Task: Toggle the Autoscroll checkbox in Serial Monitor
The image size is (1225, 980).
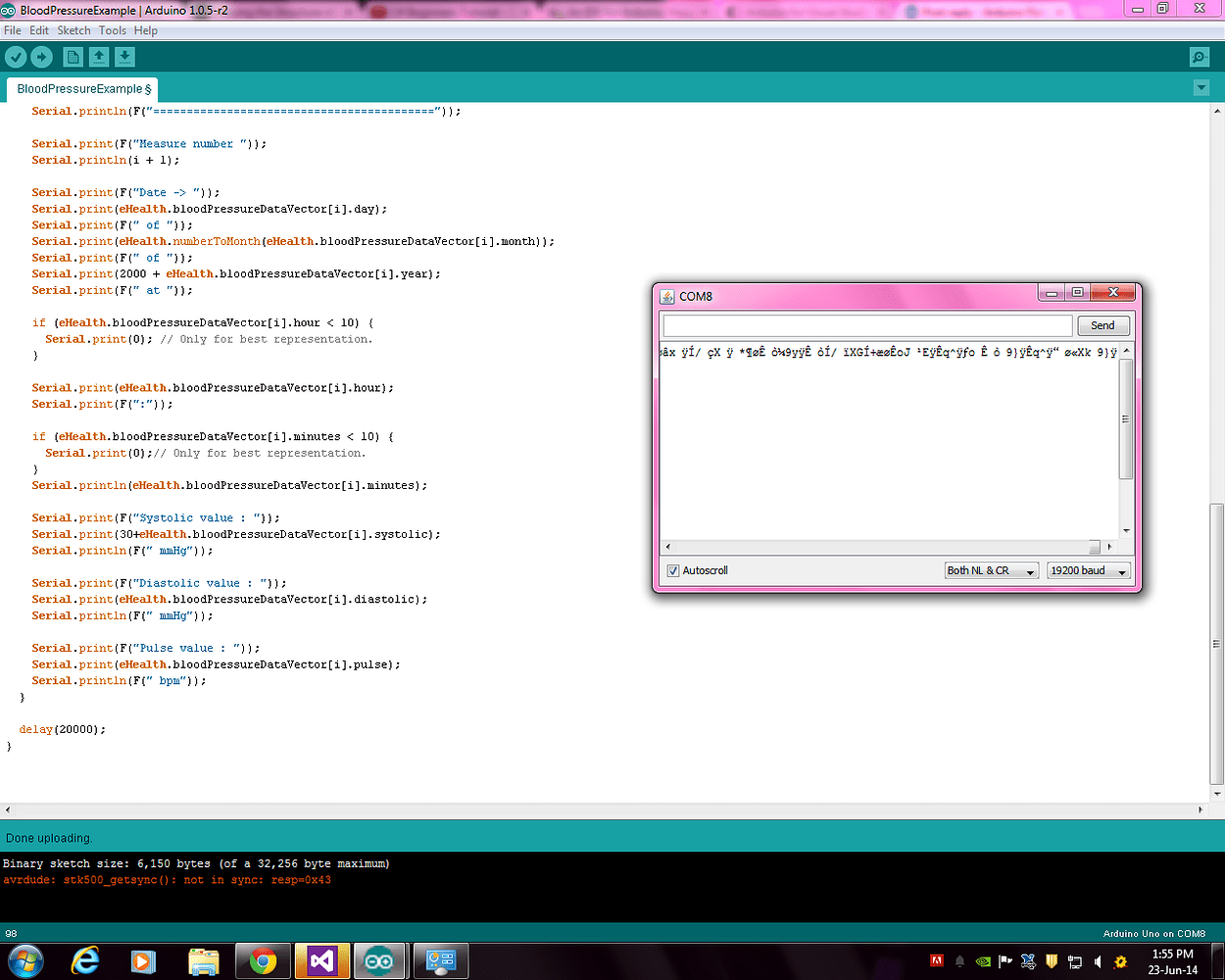Action: pyautogui.click(x=671, y=569)
